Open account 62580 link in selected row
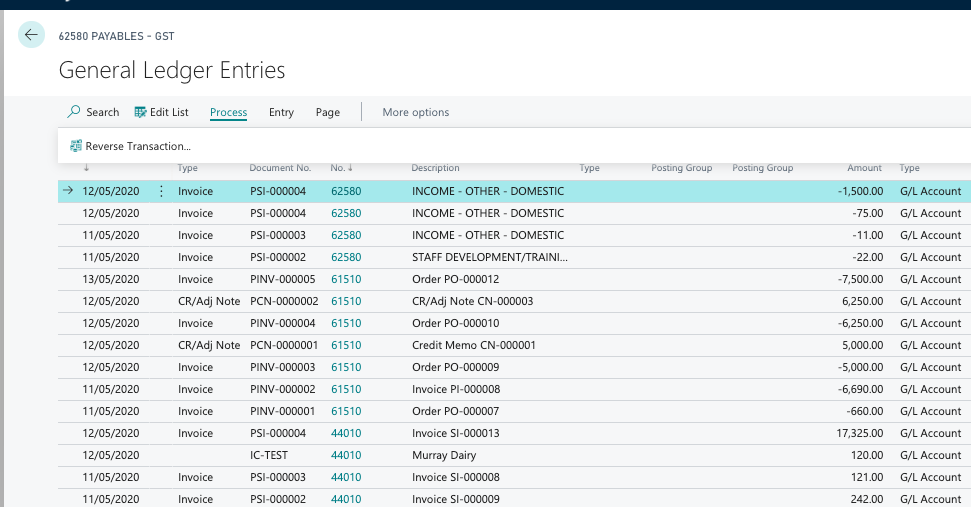971x507 pixels. (x=346, y=191)
